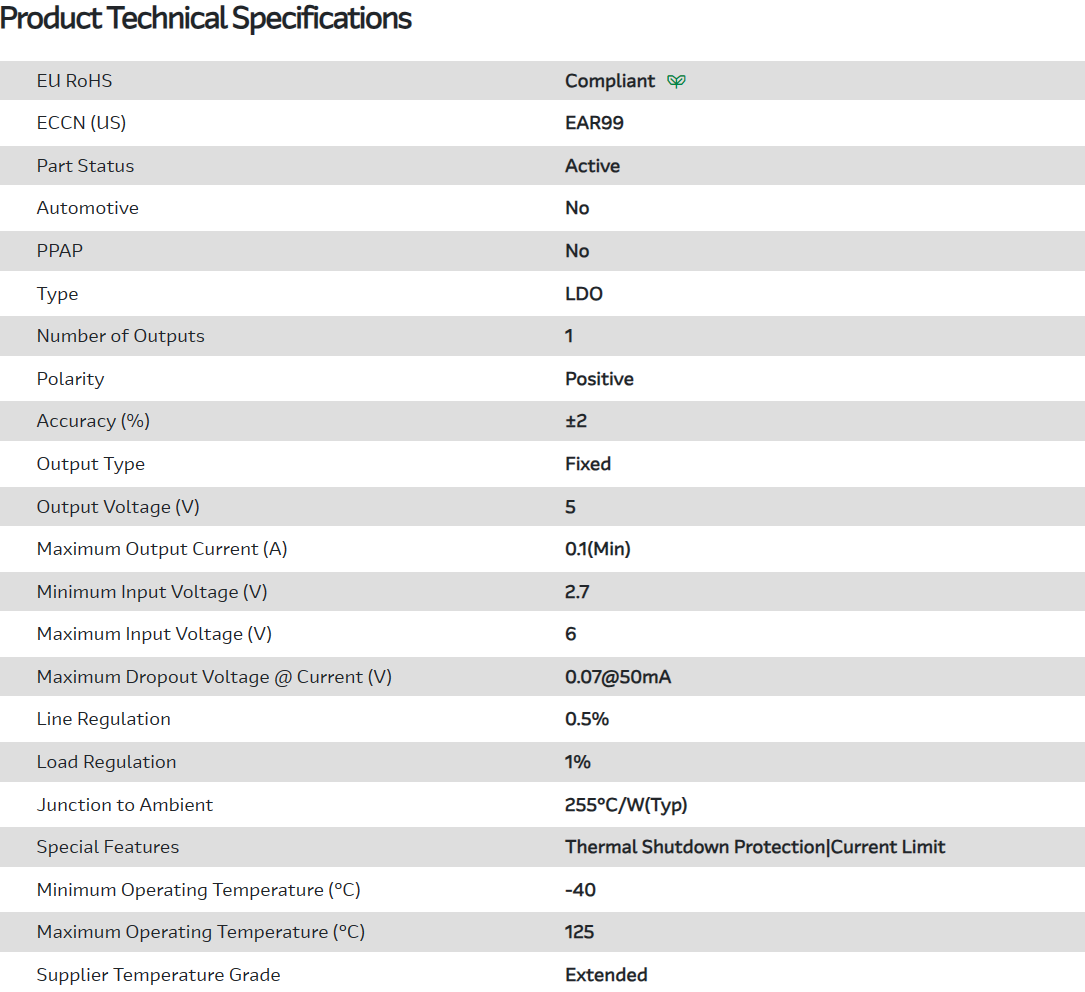Image resolution: width=1085 pixels, height=992 pixels.
Task: Select the EU RoHS Compliant value
Action: pos(610,81)
